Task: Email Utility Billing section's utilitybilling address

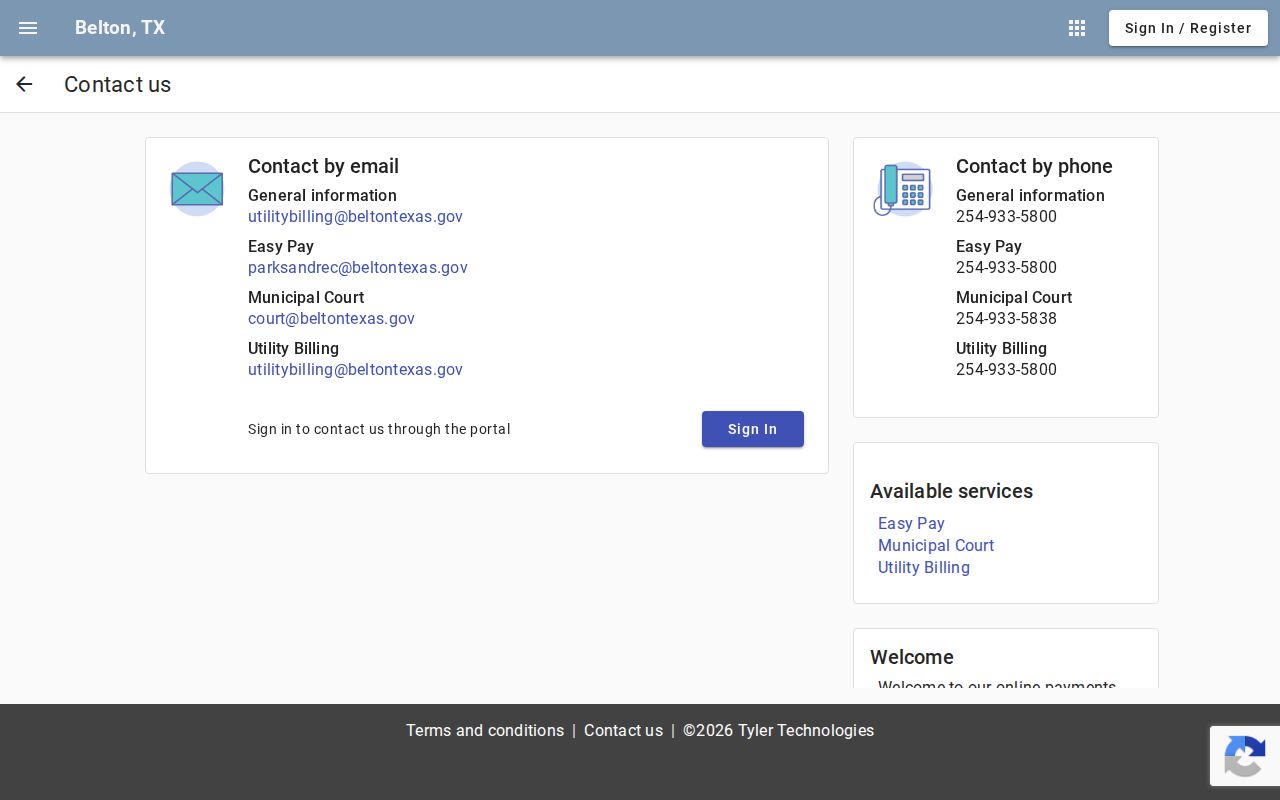Action: (355, 370)
